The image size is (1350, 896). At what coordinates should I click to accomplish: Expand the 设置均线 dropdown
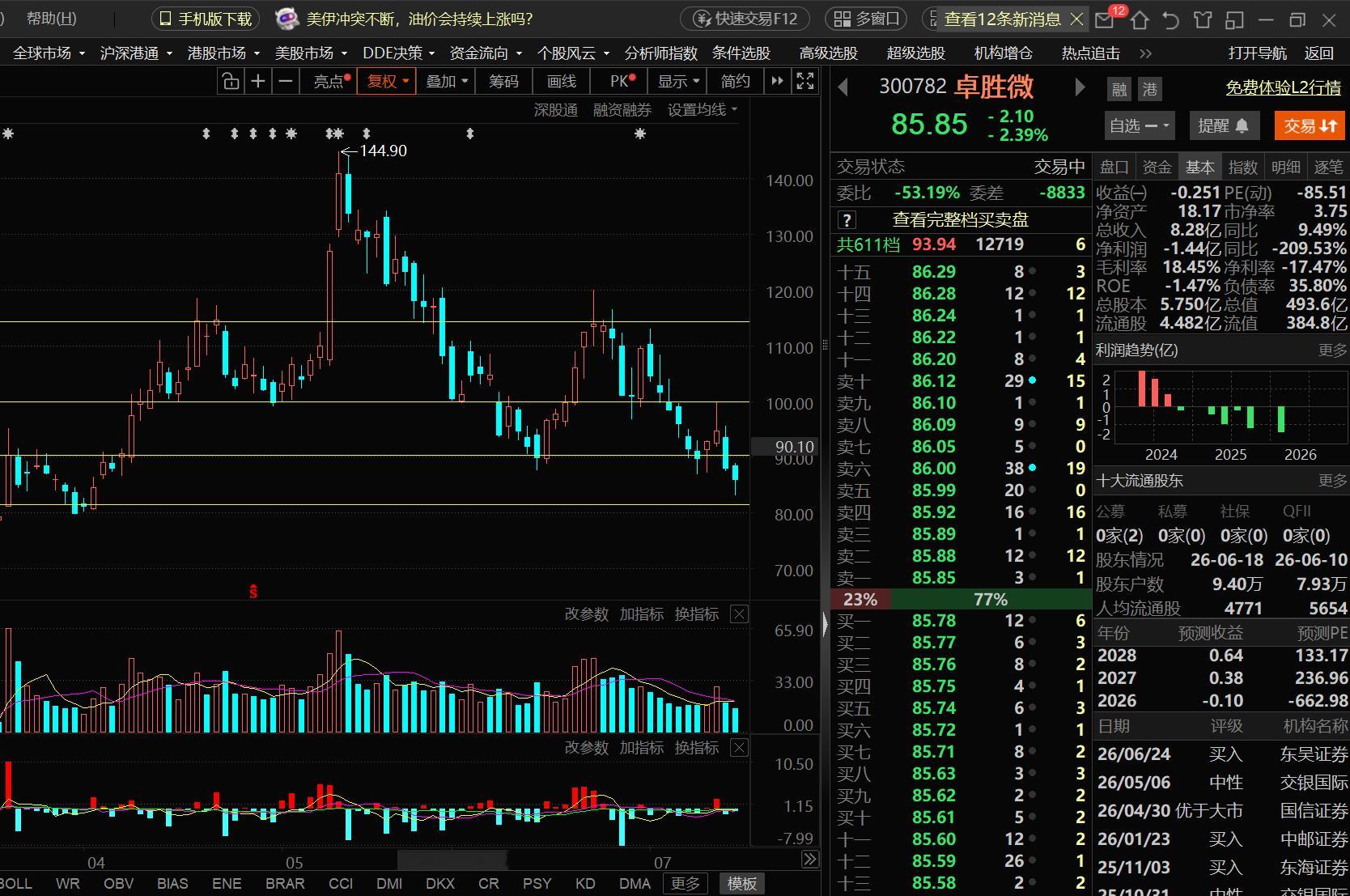(702, 110)
